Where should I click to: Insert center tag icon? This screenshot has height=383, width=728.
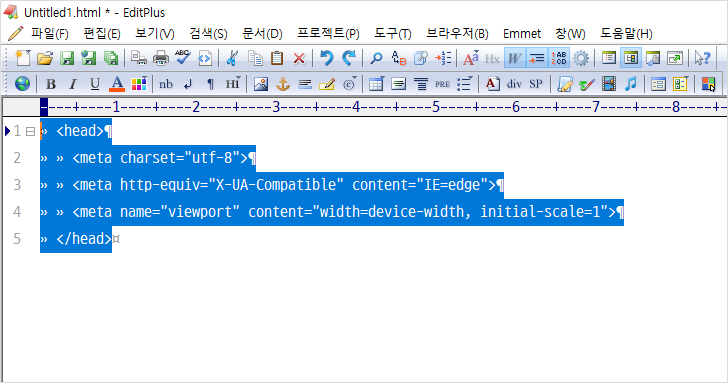pos(421,84)
